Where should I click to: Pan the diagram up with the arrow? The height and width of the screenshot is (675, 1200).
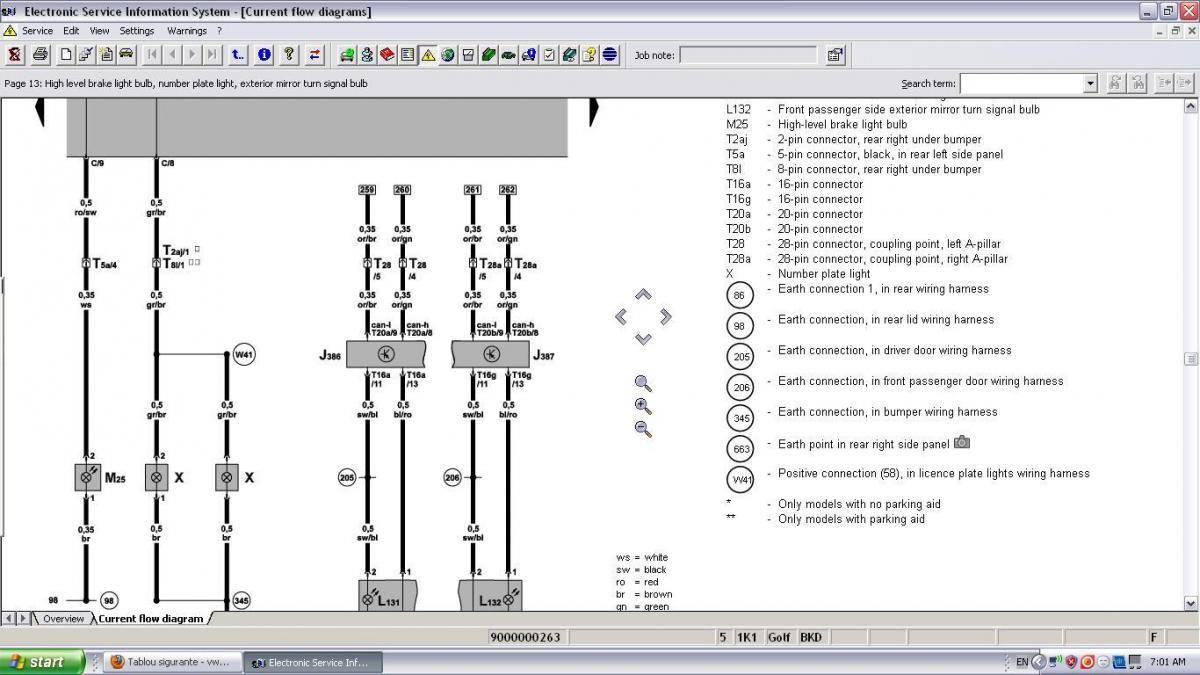click(x=643, y=294)
